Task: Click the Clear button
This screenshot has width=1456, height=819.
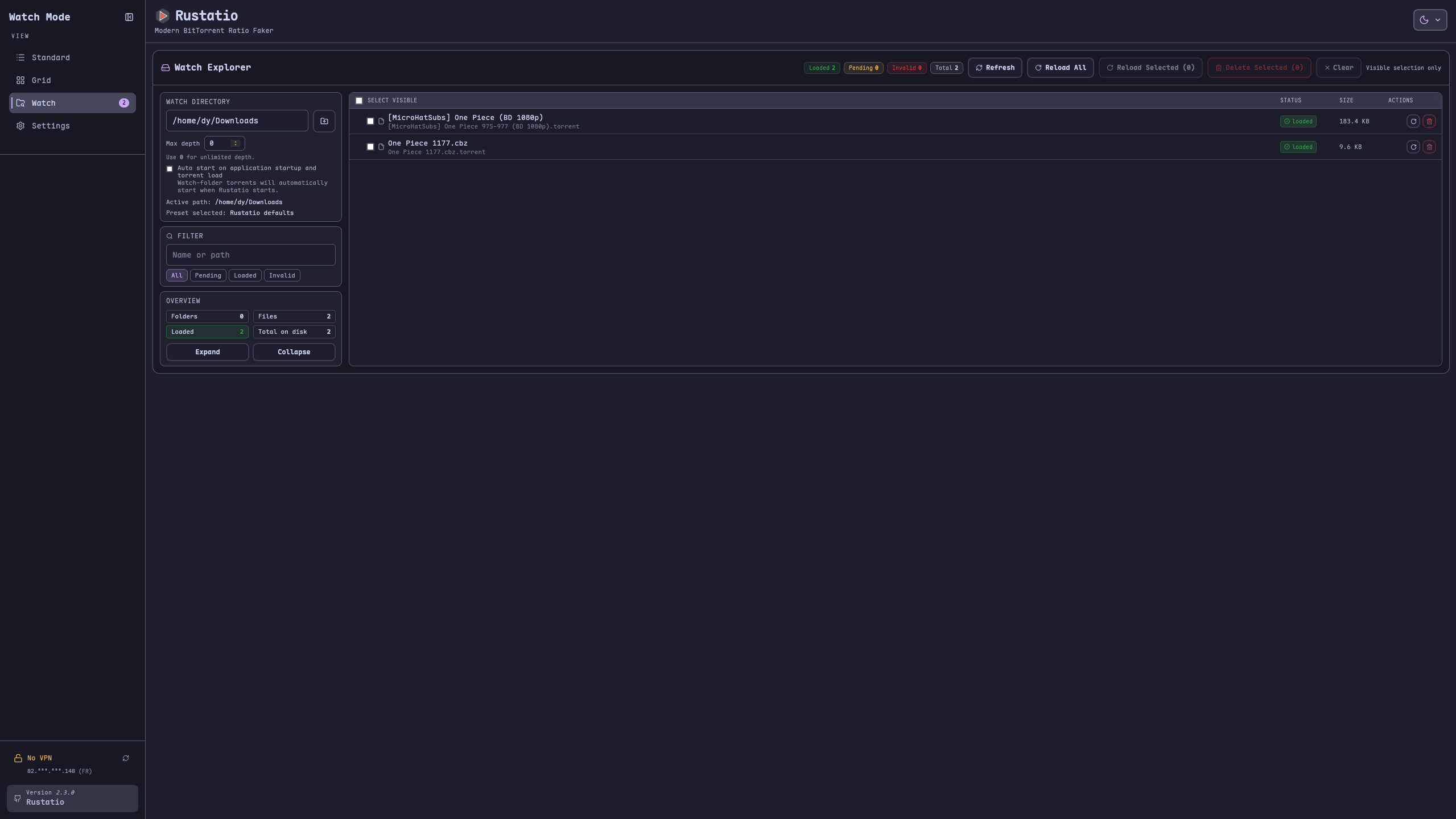Action: click(1338, 67)
